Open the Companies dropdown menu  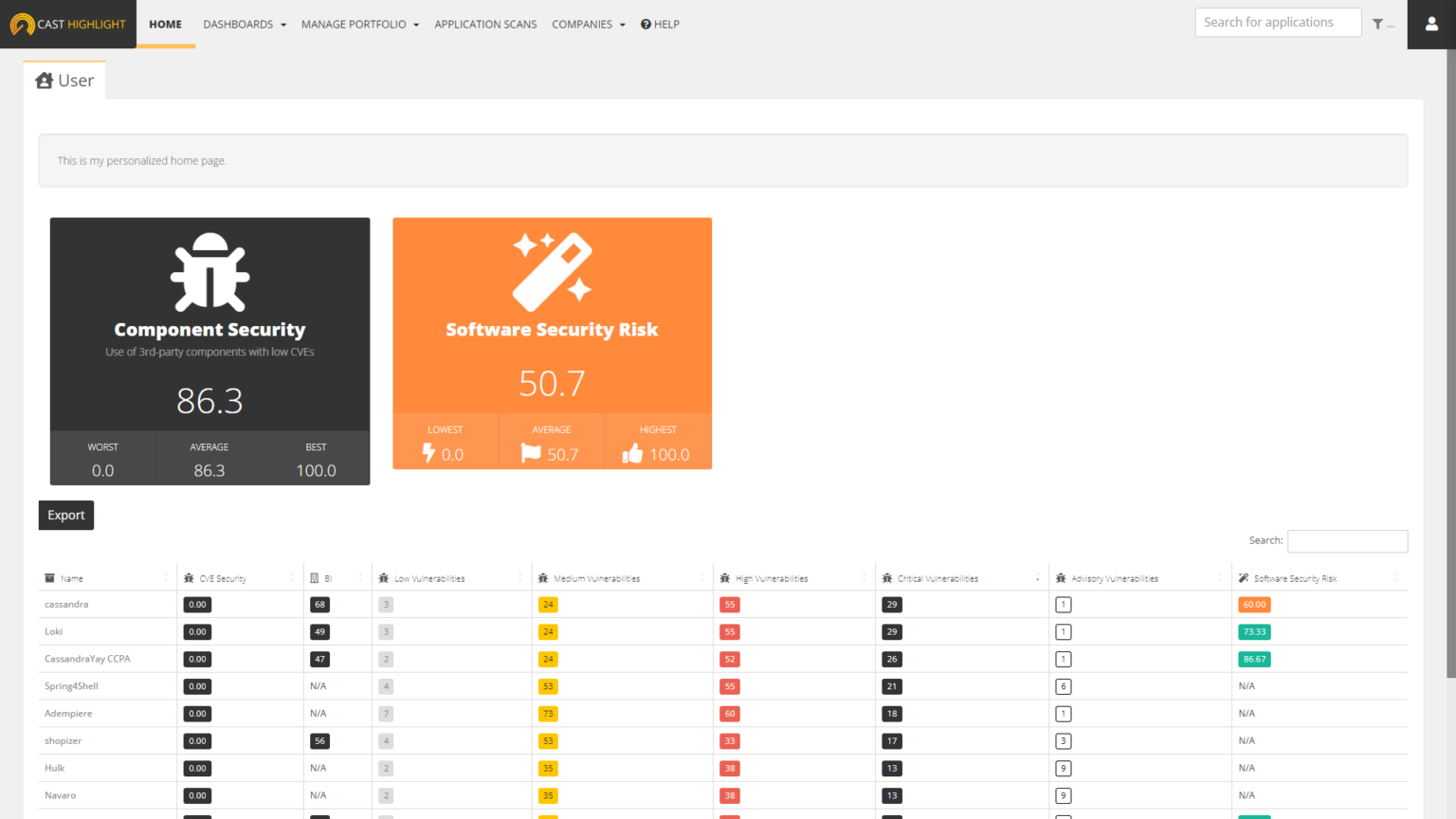point(588,24)
